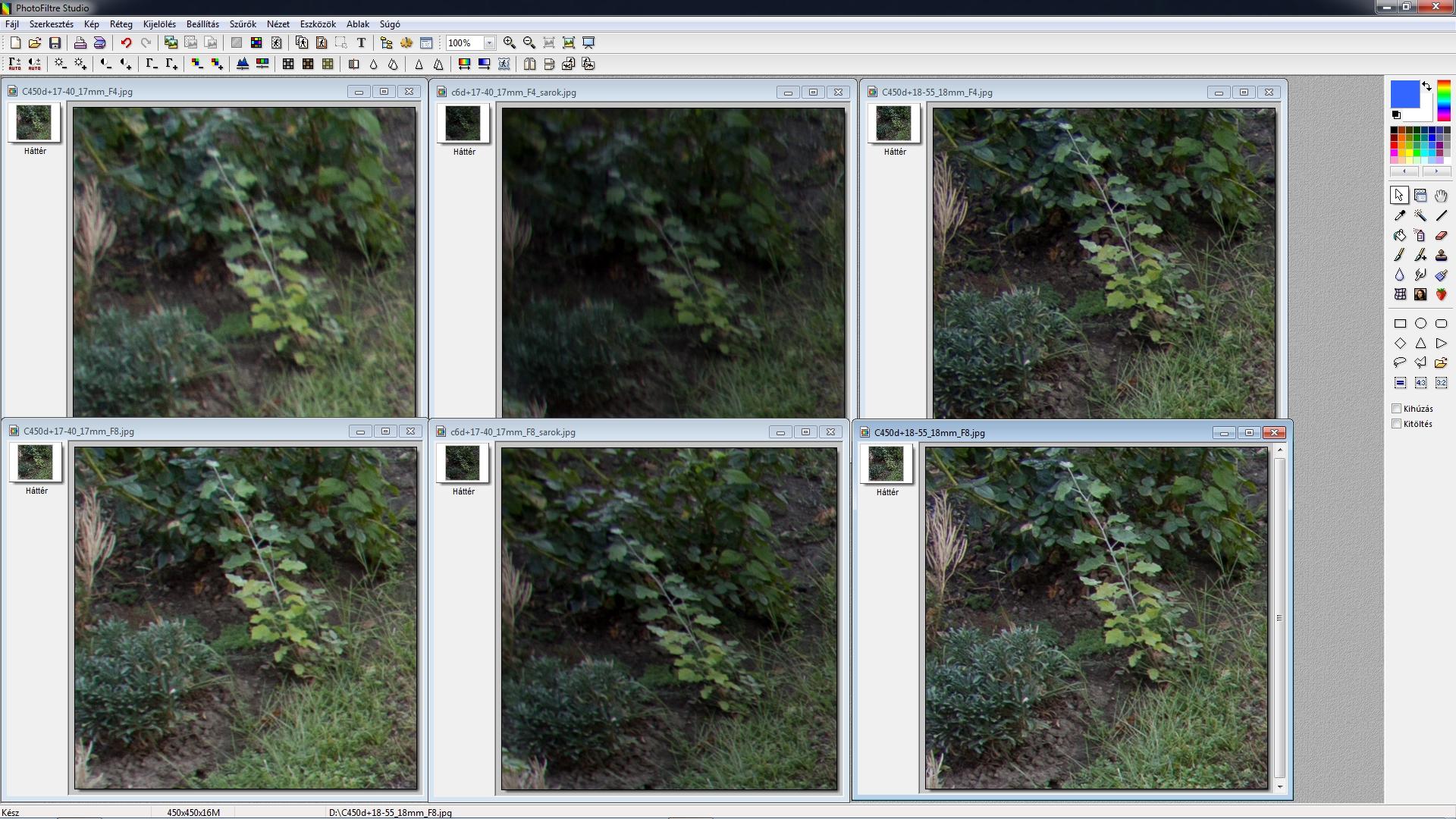Set the 3:2 selection aspect ratio
This screenshot has width=1456, height=819.
point(1441,382)
